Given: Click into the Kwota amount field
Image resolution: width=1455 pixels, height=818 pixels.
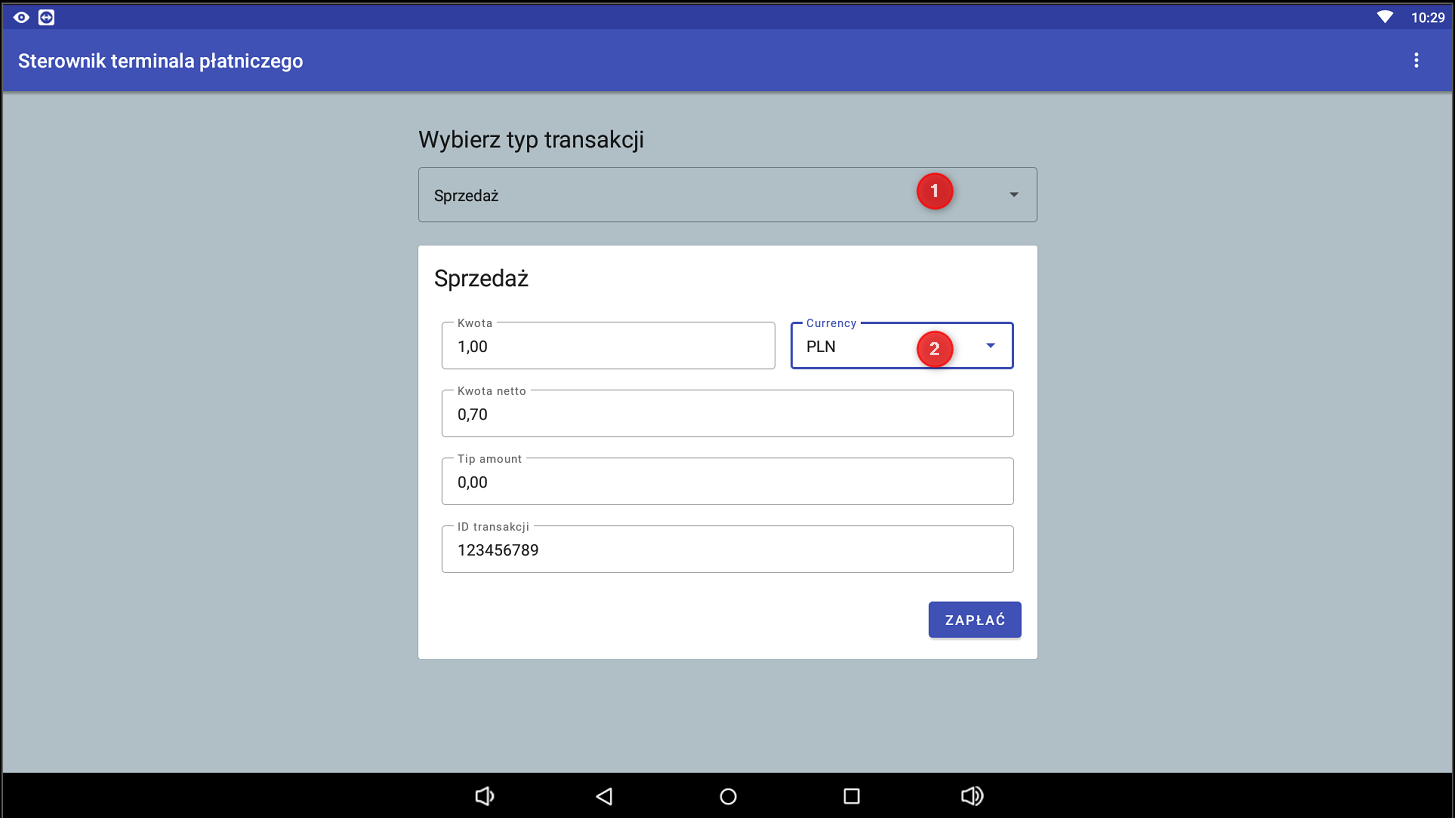Looking at the screenshot, I should pyautogui.click(x=607, y=346).
